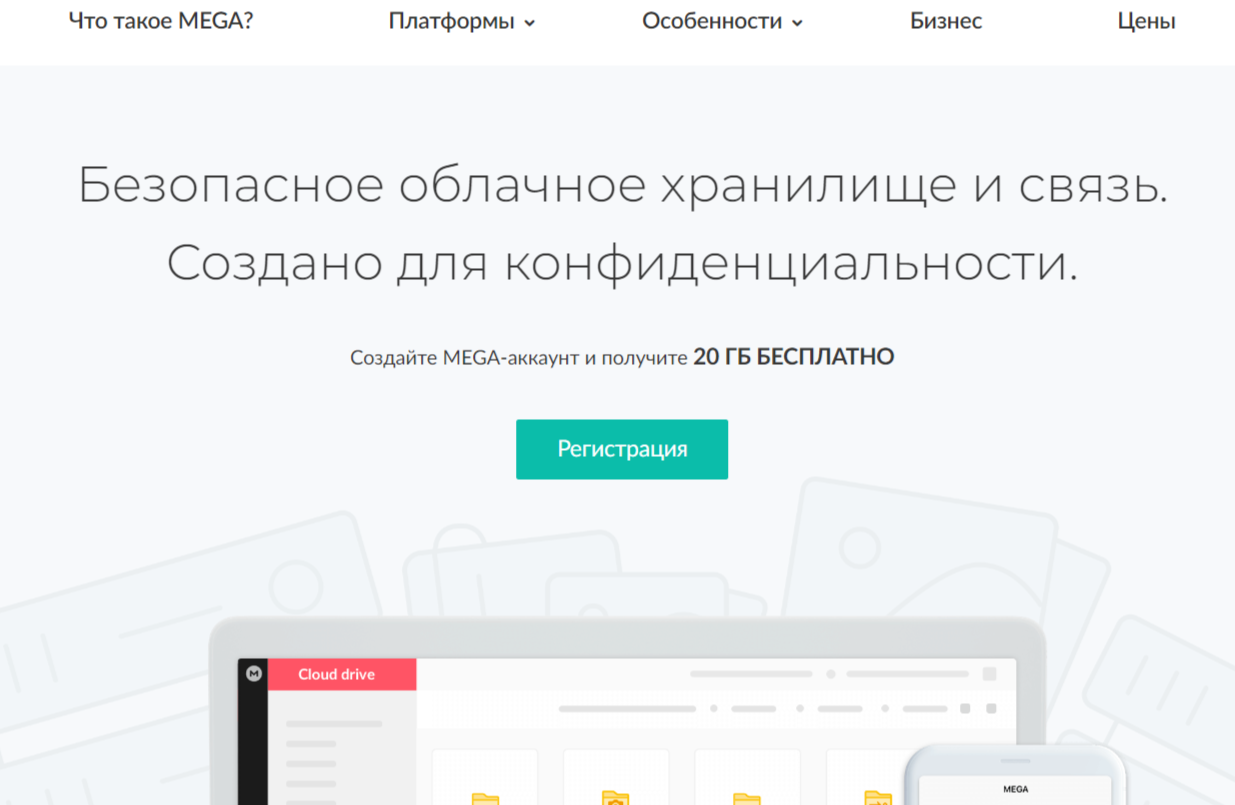Click the green Регистрация button

tap(622, 449)
